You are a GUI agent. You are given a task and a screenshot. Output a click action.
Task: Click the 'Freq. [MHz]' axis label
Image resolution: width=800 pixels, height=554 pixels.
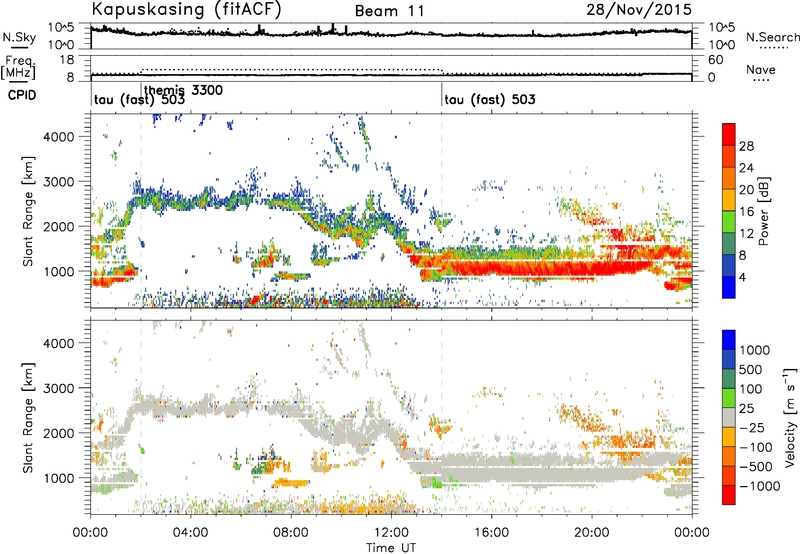tap(19, 68)
